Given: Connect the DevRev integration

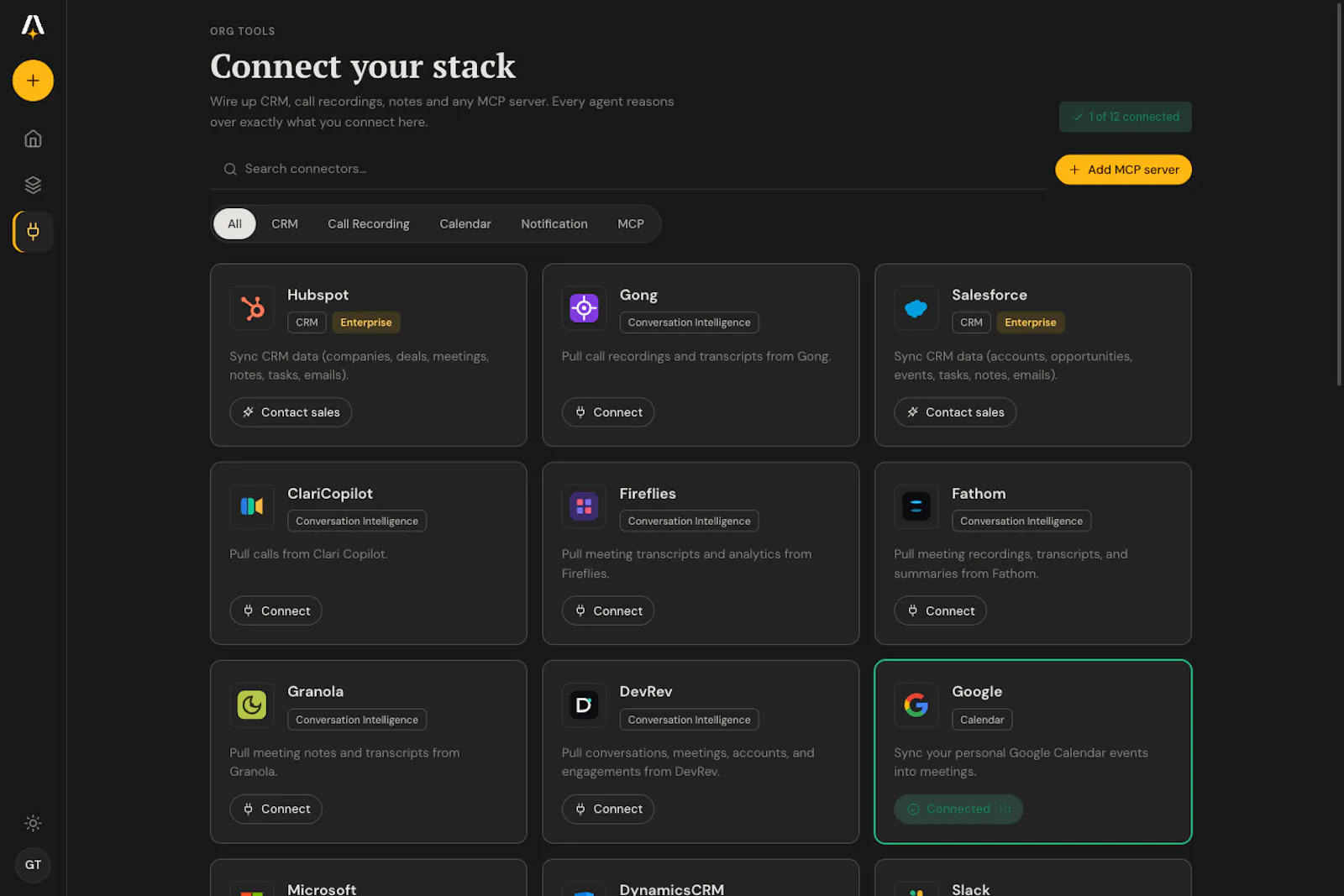Looking at the screenshot, I should (608, 810).
